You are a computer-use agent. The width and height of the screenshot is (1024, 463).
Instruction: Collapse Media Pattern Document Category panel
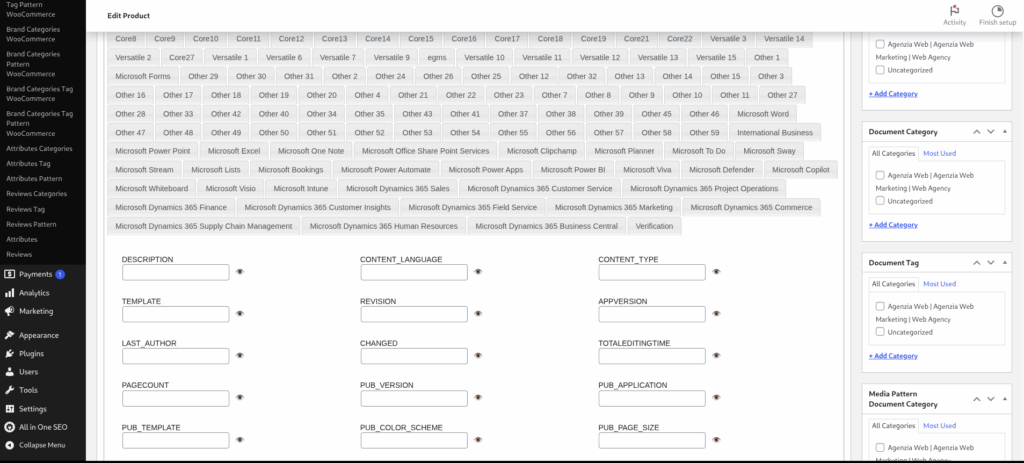(1004, 399)
